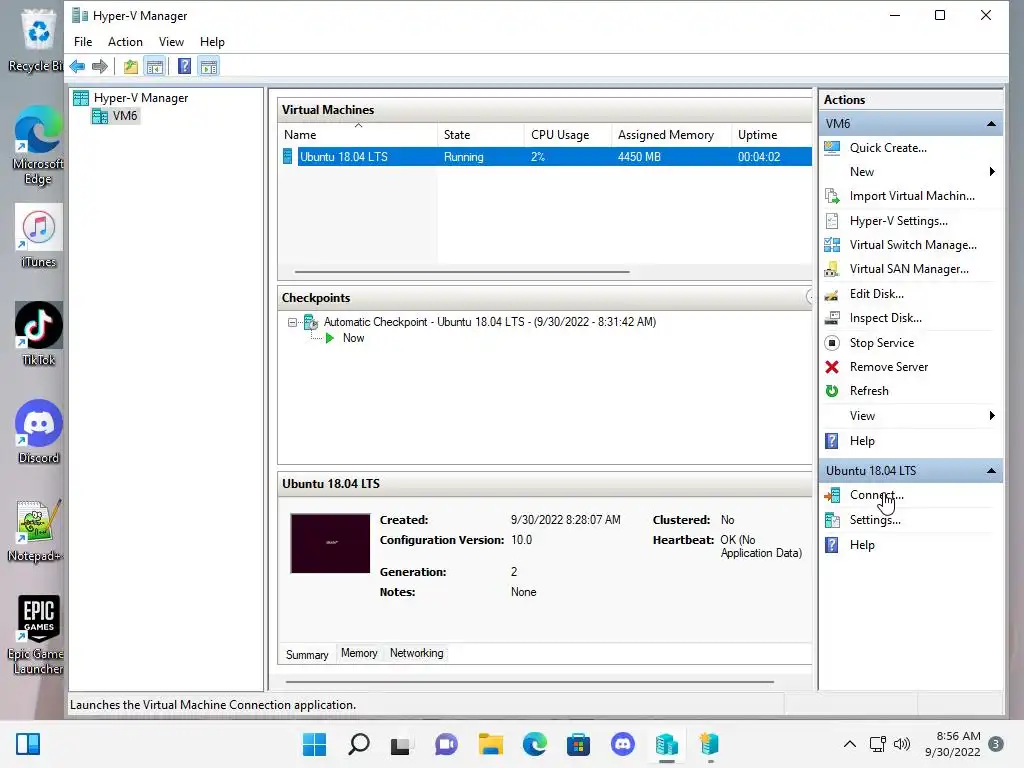Open the File menu
Image resolution: width=1024 pixels, height=768 pixels.
coord(83,42)
